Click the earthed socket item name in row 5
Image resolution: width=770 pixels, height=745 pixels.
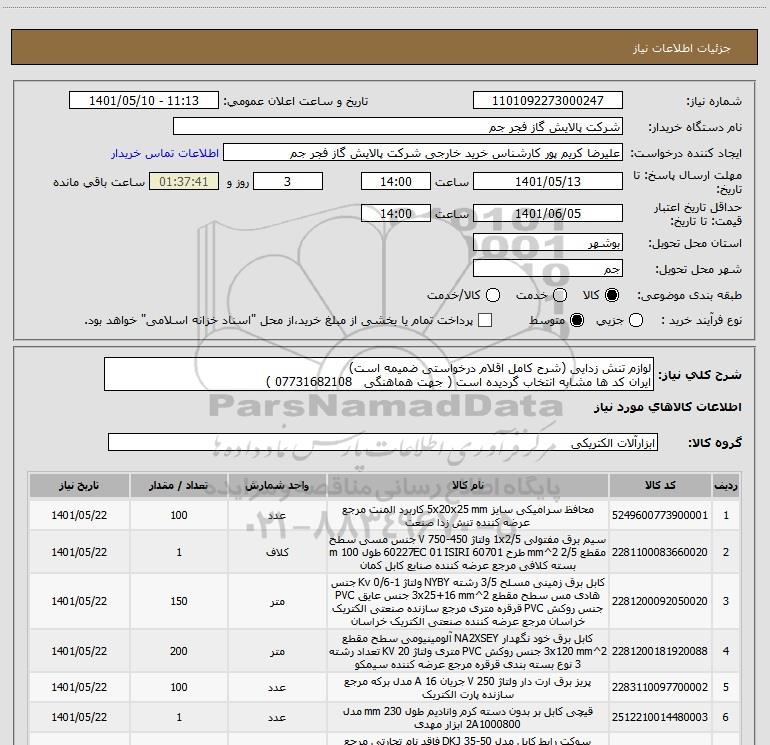(x=468, y=688)
